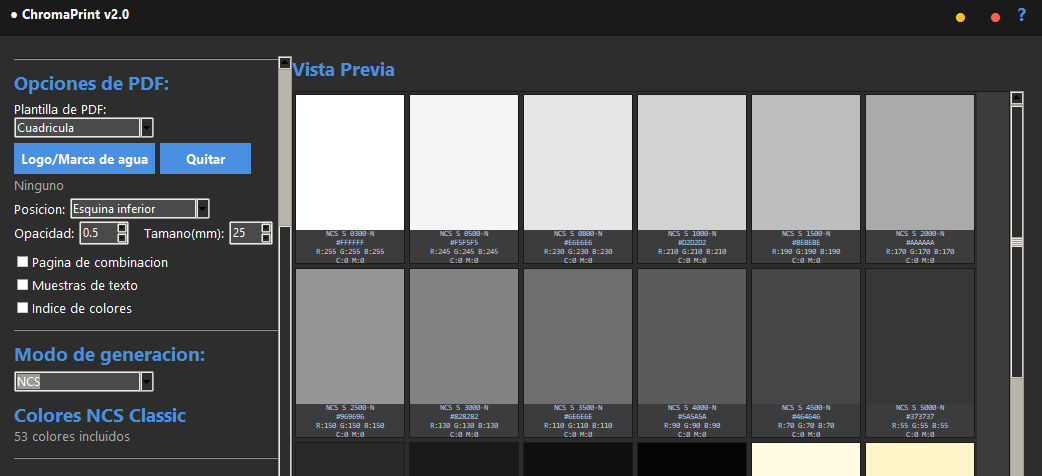Click the Tamano(mm) input field
This screenshot has height=476, width=1042.
(245, 233)
